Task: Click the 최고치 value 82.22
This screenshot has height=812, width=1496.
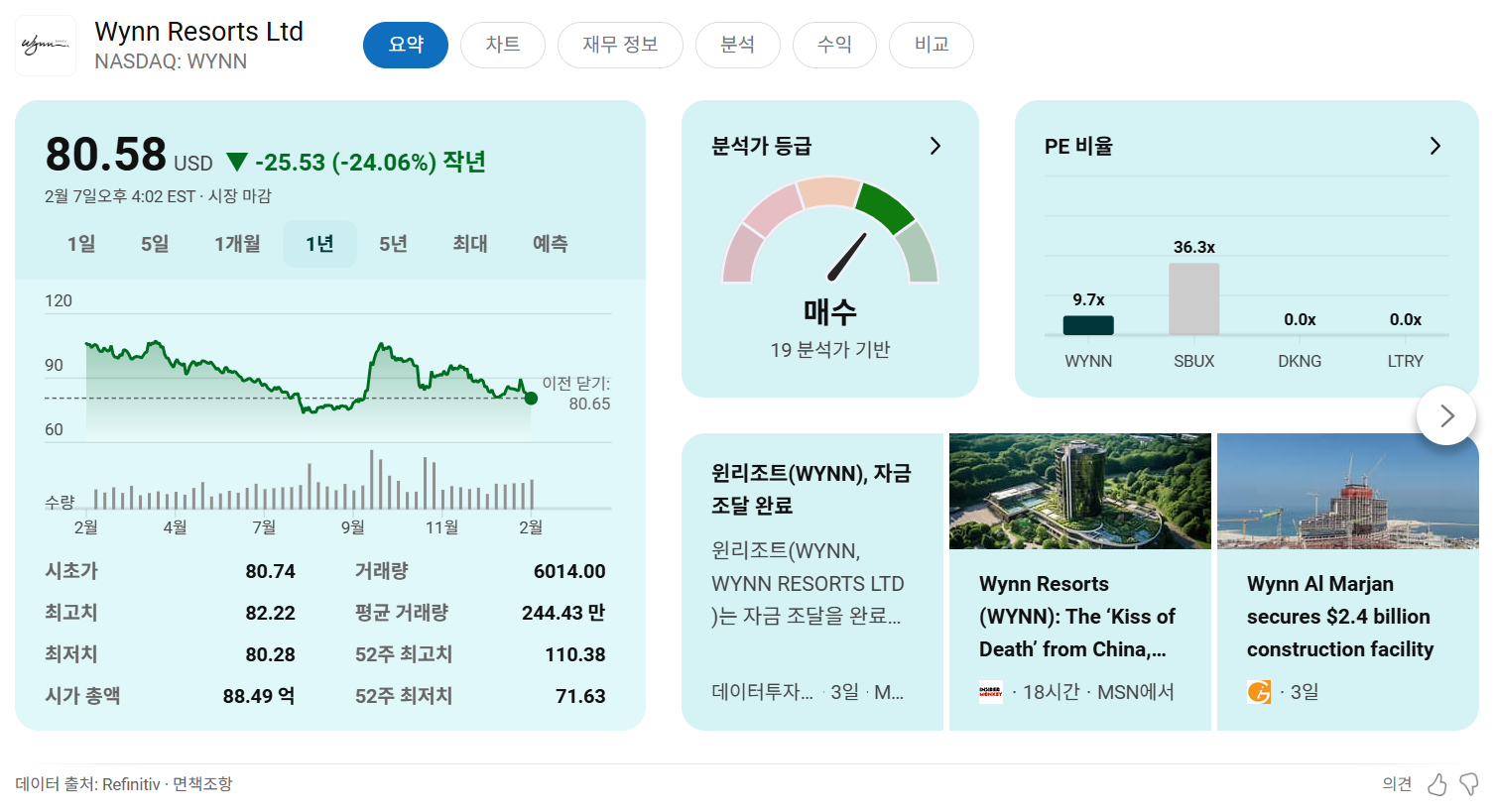Action: click(x=271, y=613)
